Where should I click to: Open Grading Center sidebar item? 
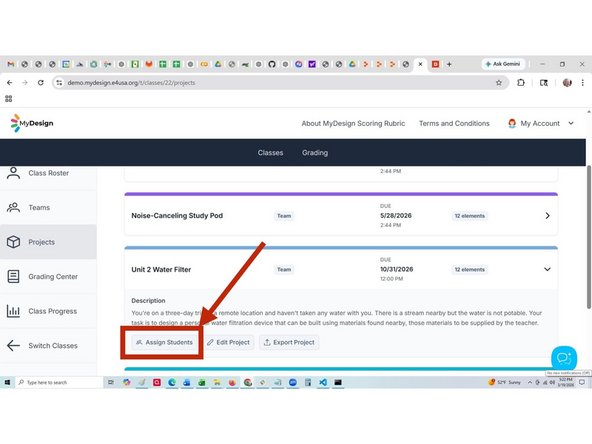[48, 276]
